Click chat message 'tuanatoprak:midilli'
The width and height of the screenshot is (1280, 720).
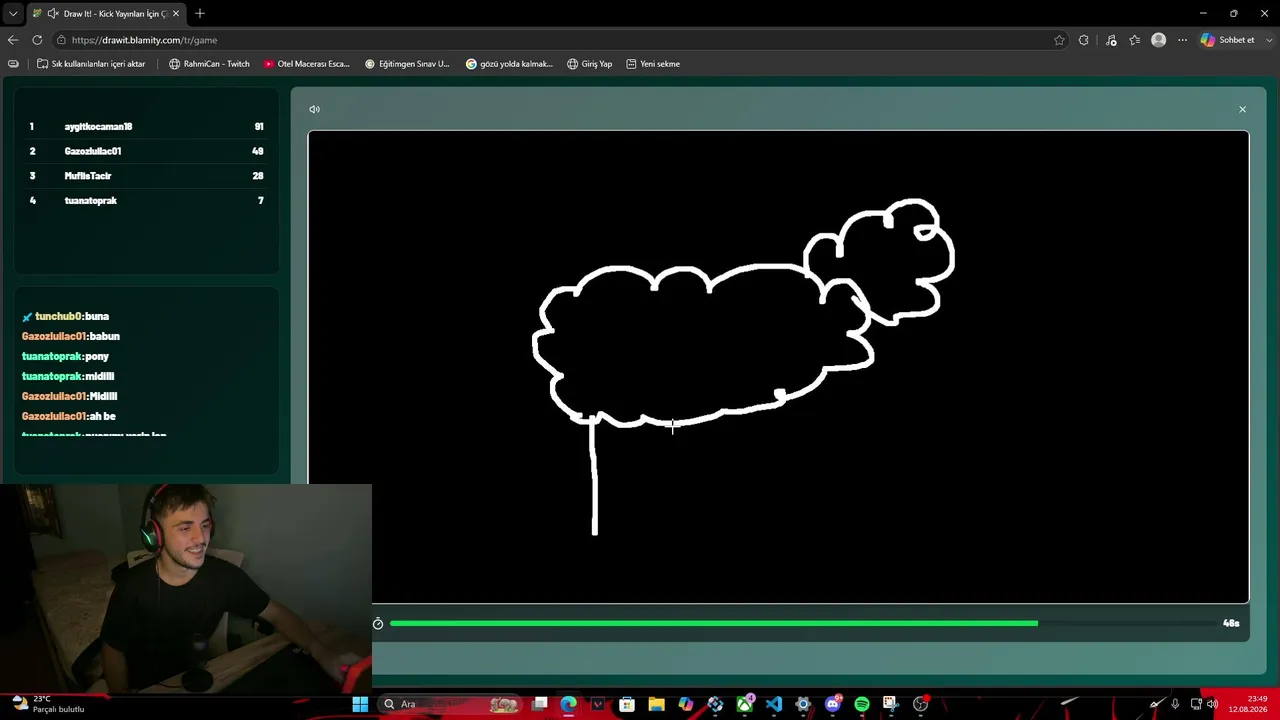pyautogui.click(x=68, y=376)
